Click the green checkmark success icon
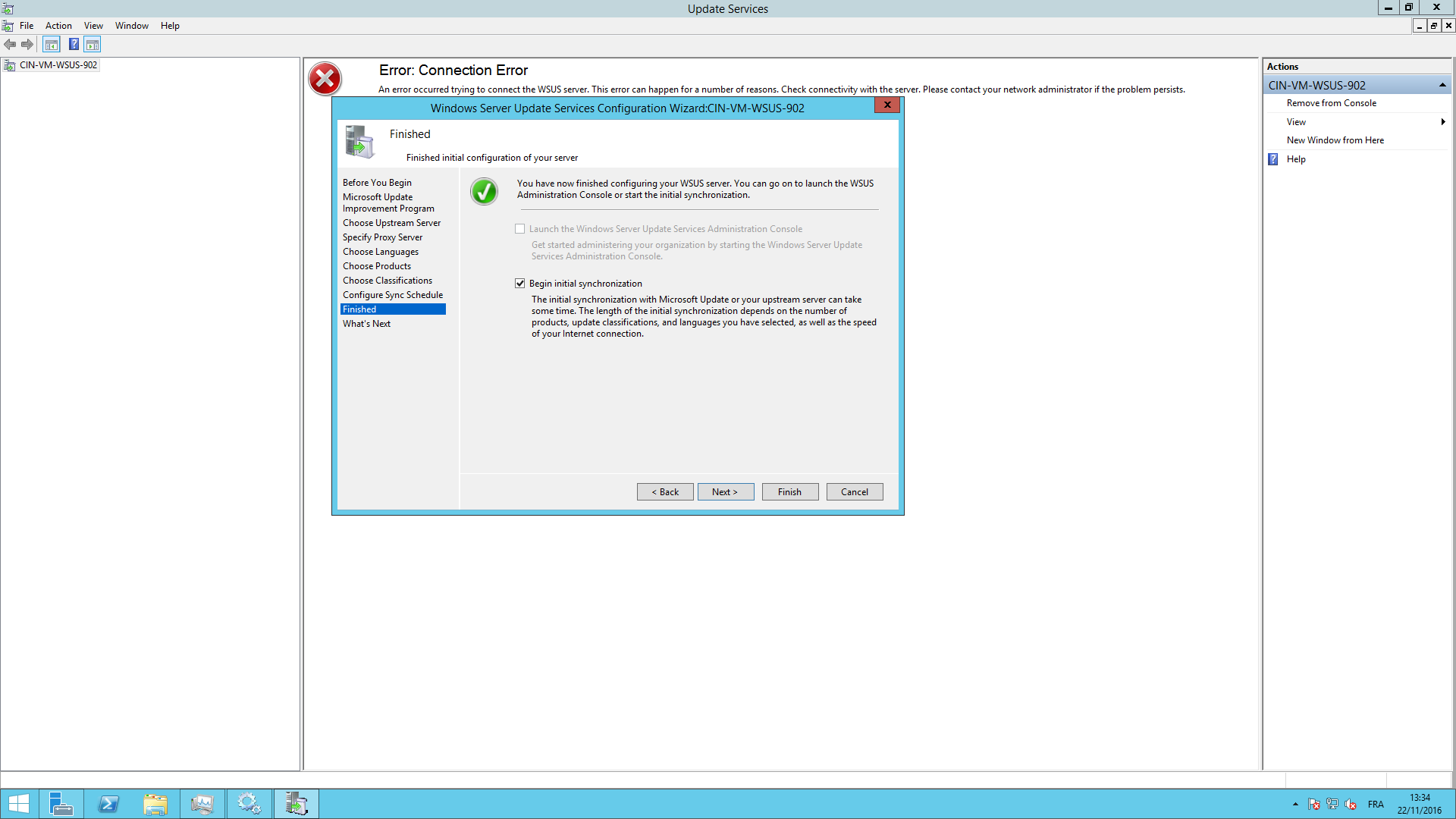 click(484, 191)
